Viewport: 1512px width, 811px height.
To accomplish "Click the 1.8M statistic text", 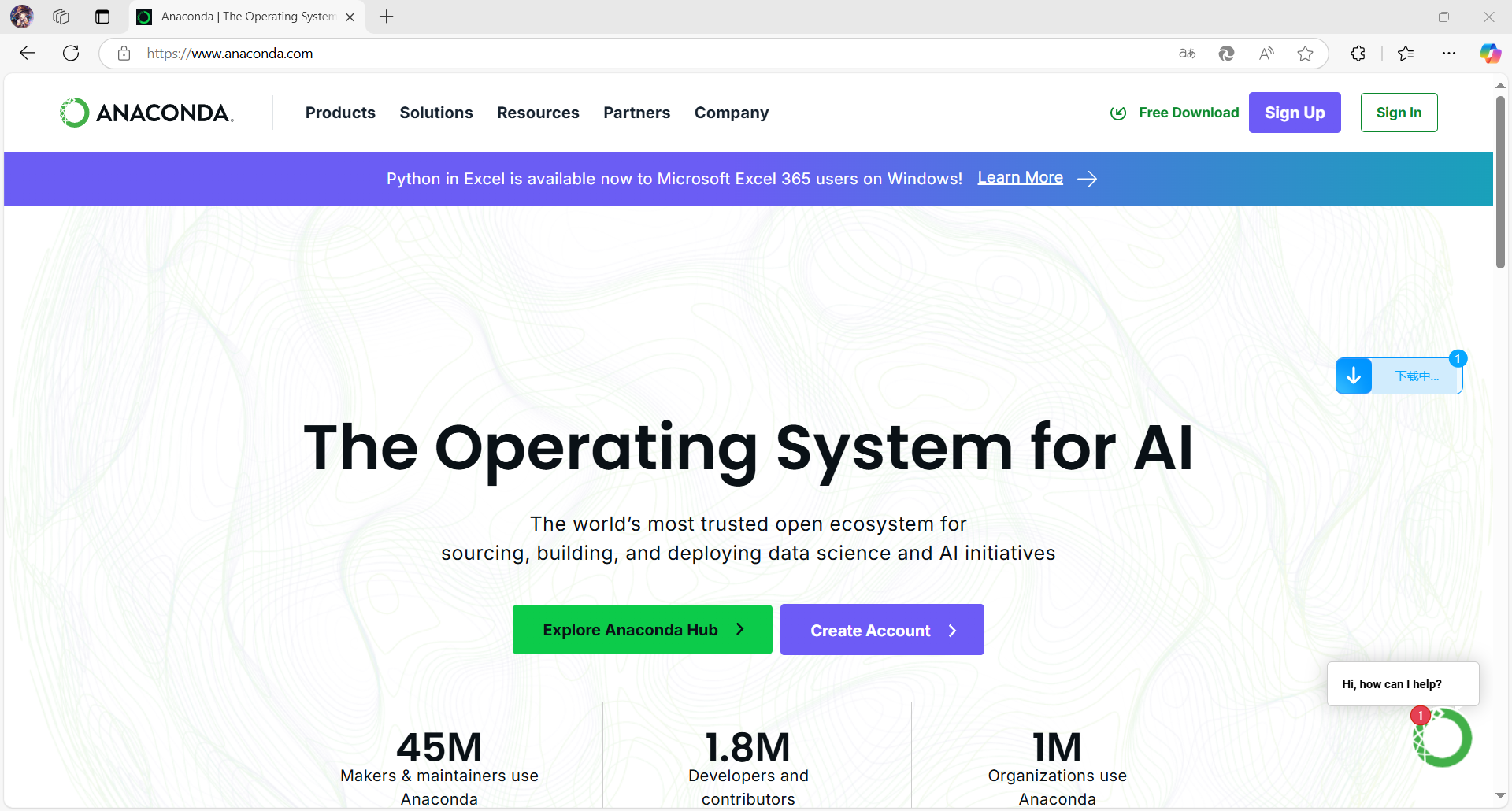I will point(747,747).
